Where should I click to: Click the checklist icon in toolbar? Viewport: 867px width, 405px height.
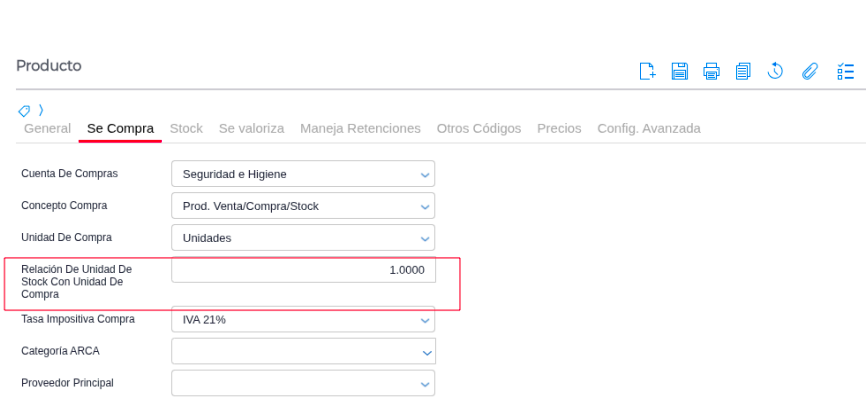845,71
